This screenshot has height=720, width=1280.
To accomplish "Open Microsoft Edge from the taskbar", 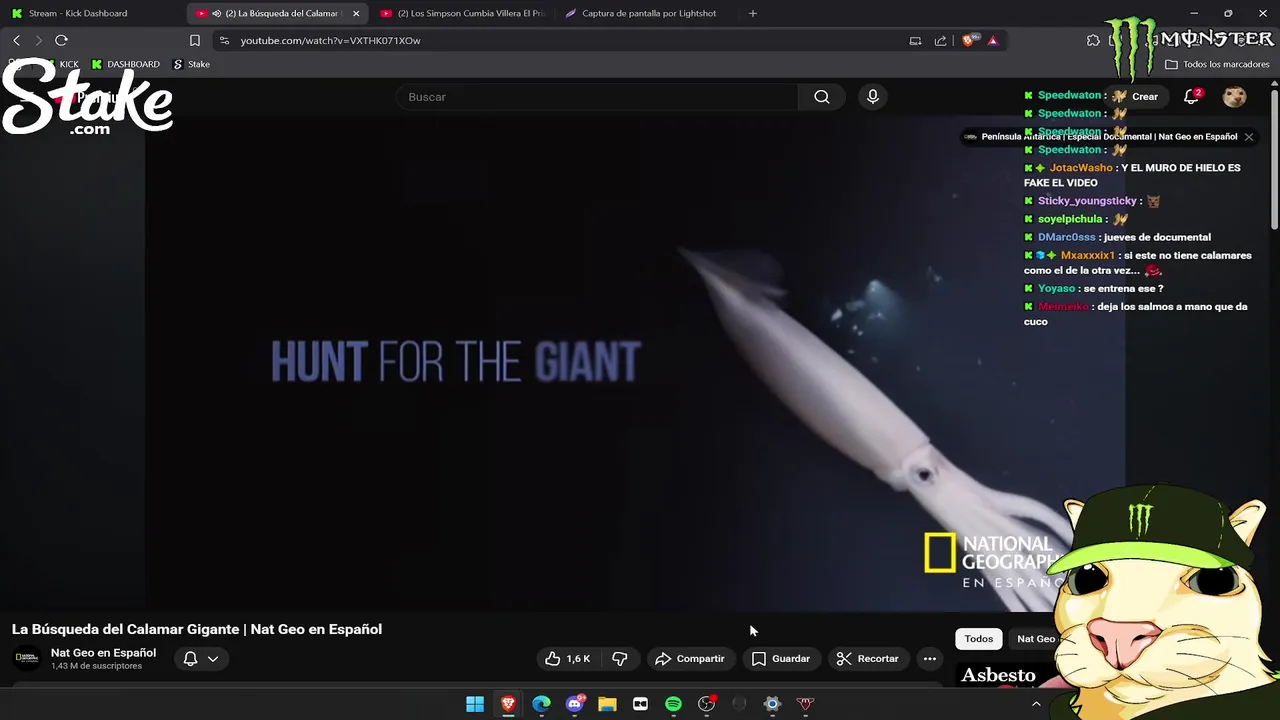I will 541,704.
